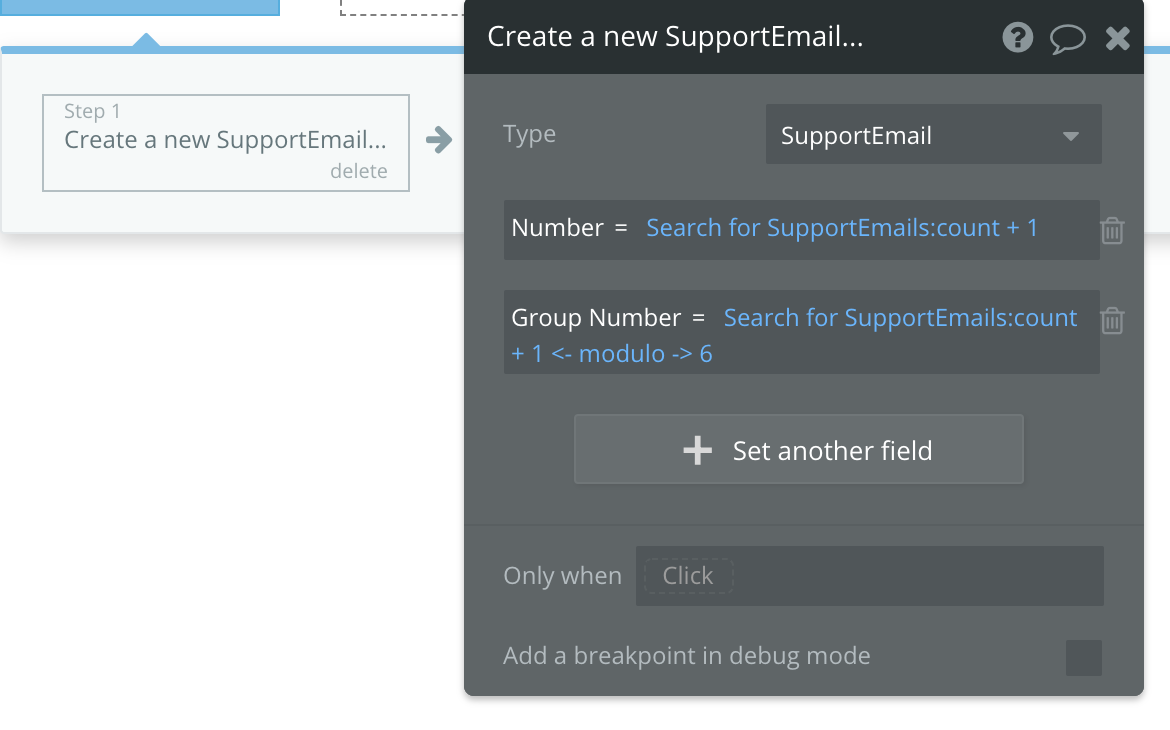Click the Group Number field name label
1170x730 pixels.
596,318
